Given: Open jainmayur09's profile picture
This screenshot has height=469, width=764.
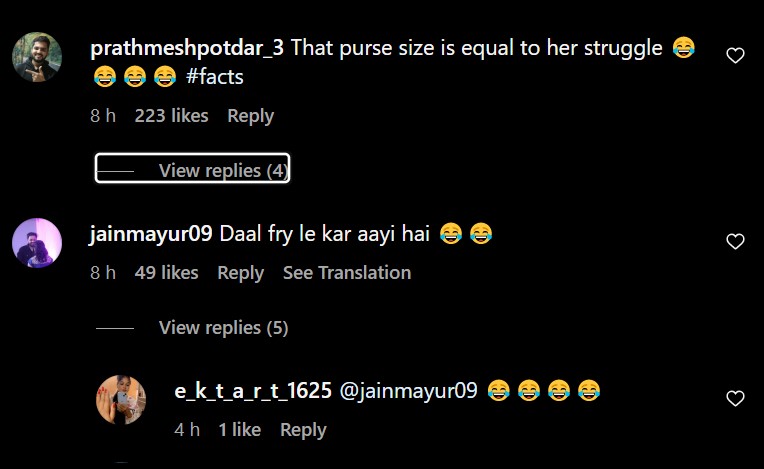Looking at the screenshot, I should point(37,243).
